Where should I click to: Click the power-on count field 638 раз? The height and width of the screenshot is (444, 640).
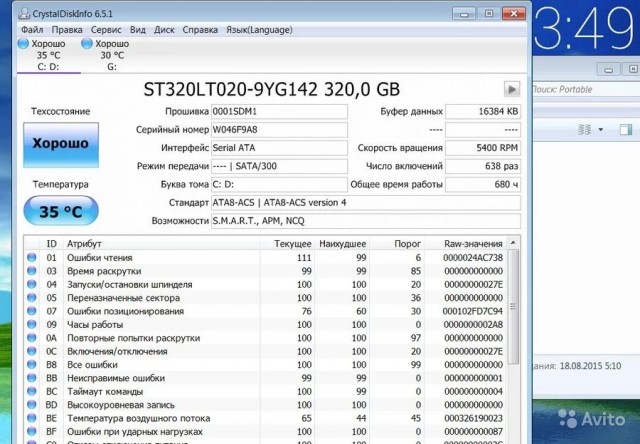(483, 166)
